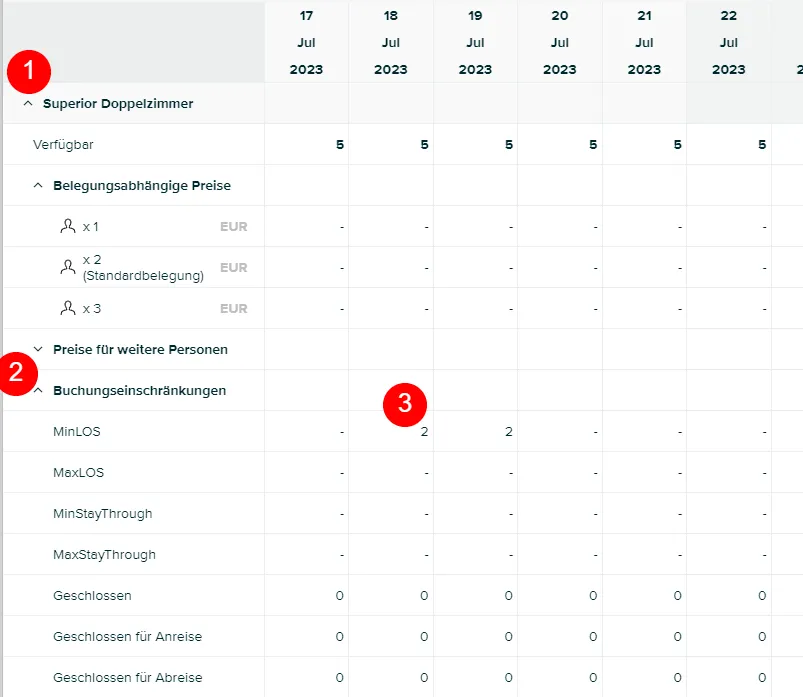This screenshot has width=803, height=697.
Task: Select the 18 Jul 2023 column header
Action: tap(391, 43)
